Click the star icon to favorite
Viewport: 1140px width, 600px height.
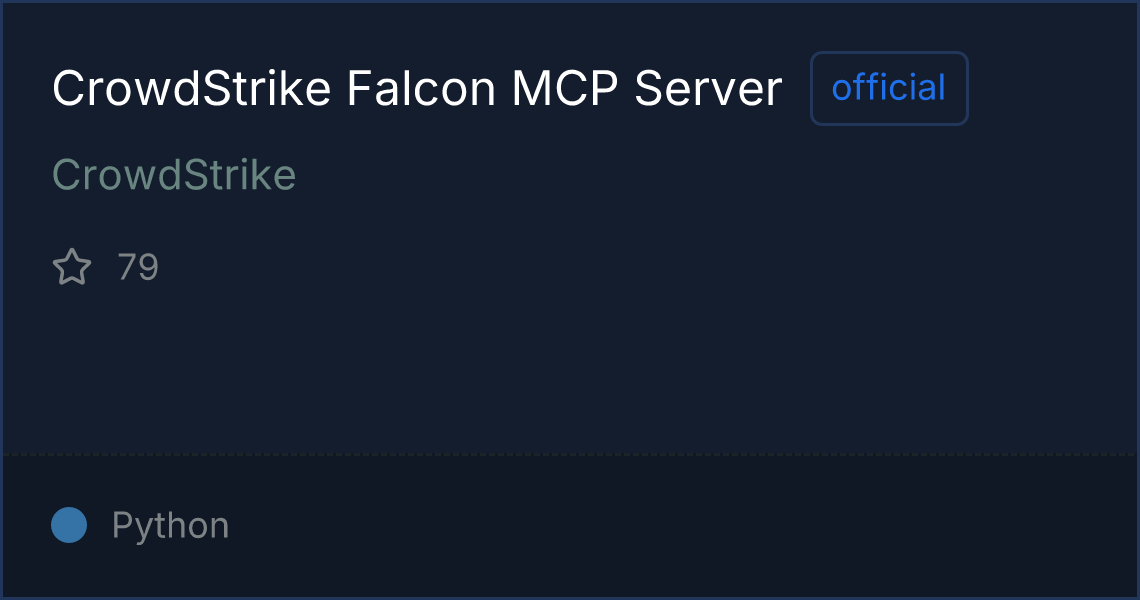(71, 268)
